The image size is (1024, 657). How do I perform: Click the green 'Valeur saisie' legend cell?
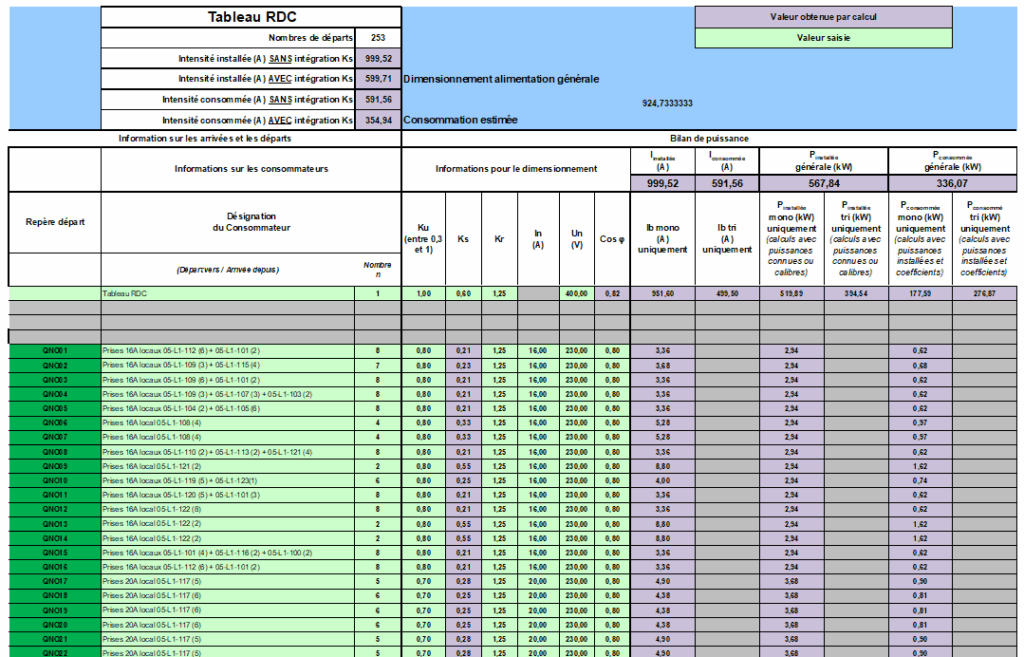(x=822, y=38)
